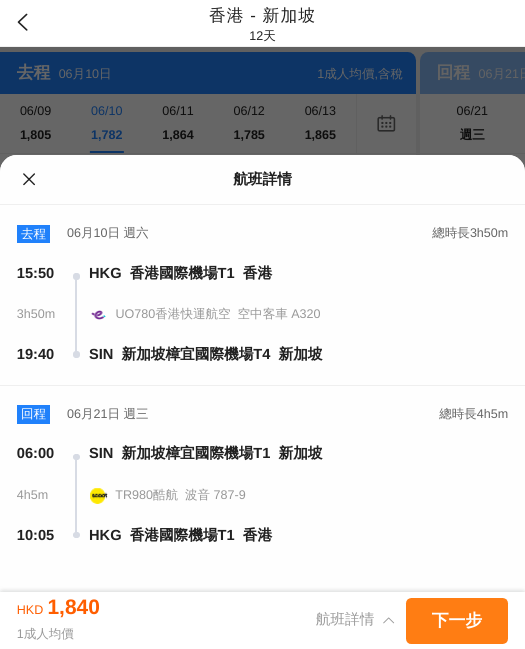Close the 航班詳情 panel with the X
Viewport: 525px width, 649px height.
click(x=29, y=179)
